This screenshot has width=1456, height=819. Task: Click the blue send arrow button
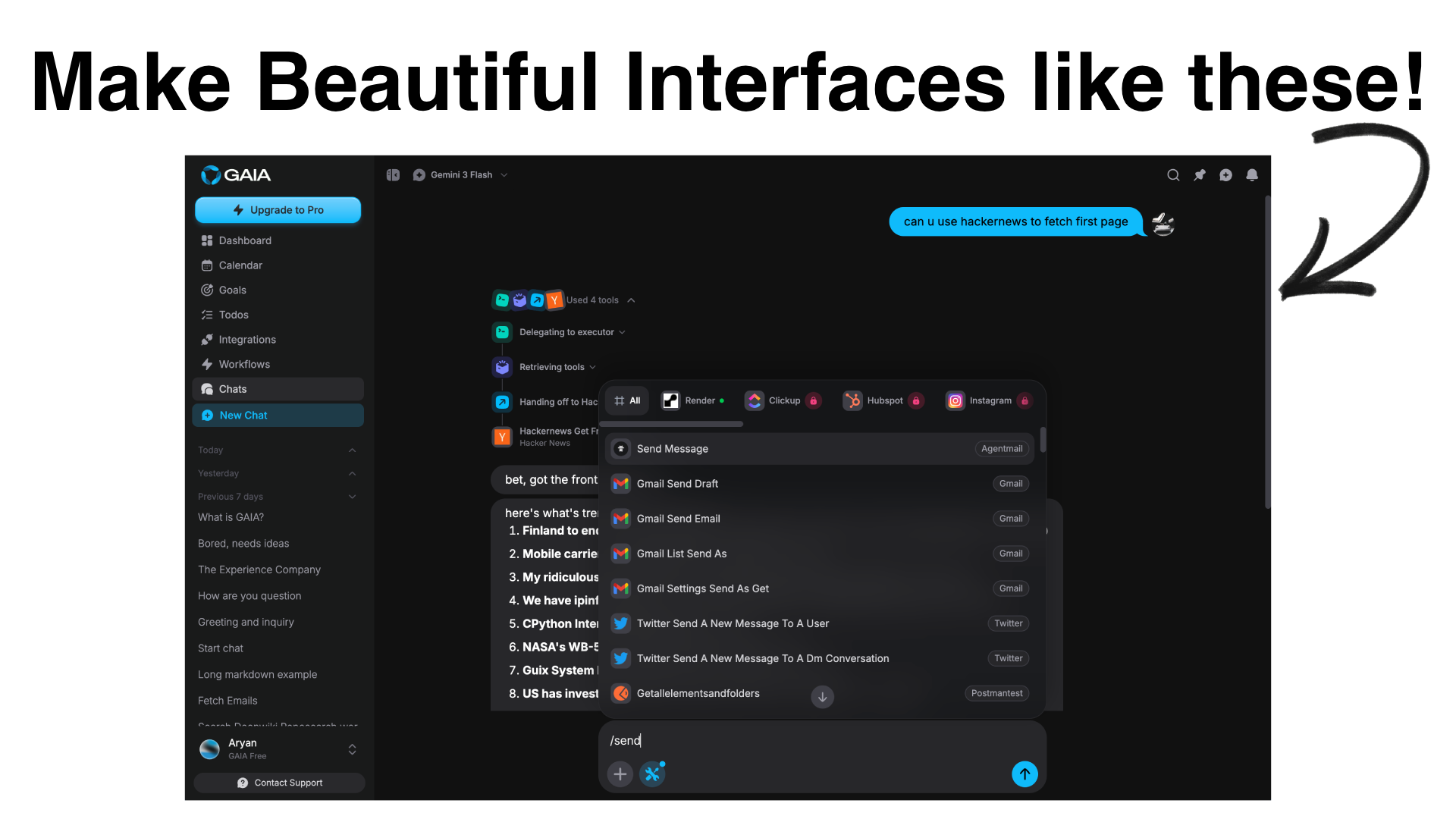tap(1025, 773)
